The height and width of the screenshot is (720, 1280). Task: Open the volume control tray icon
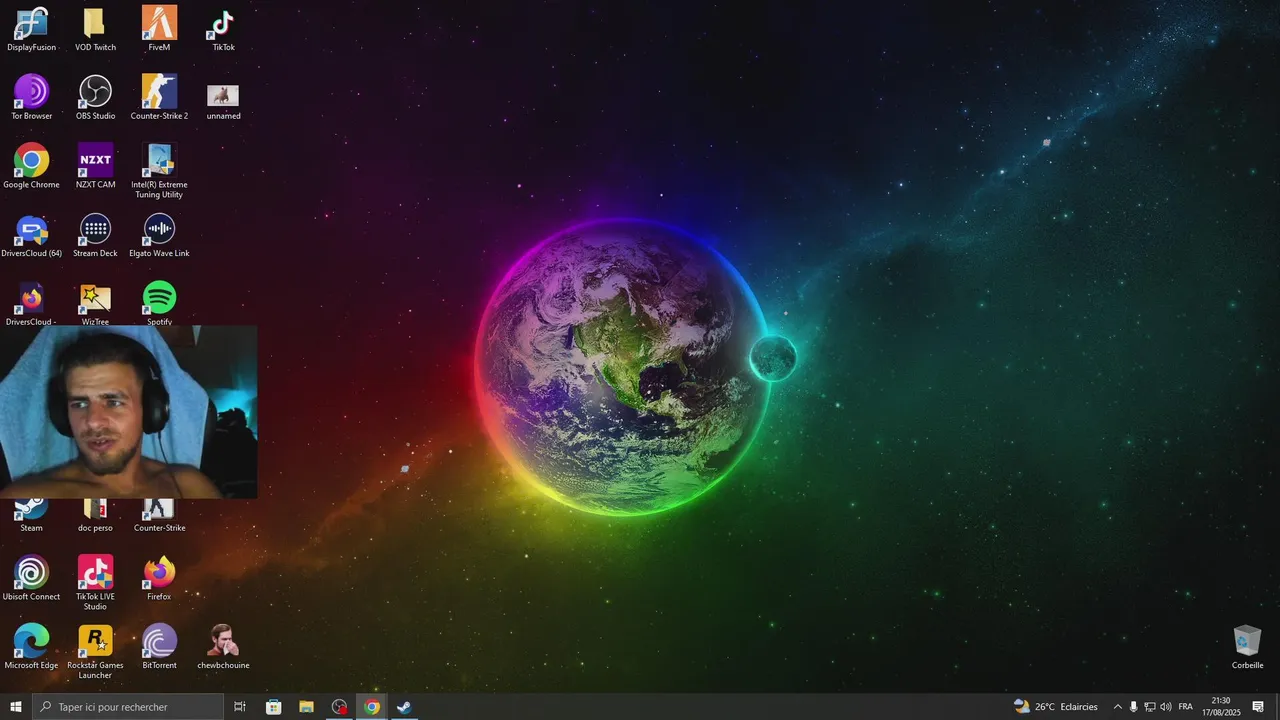[1165, 707]
